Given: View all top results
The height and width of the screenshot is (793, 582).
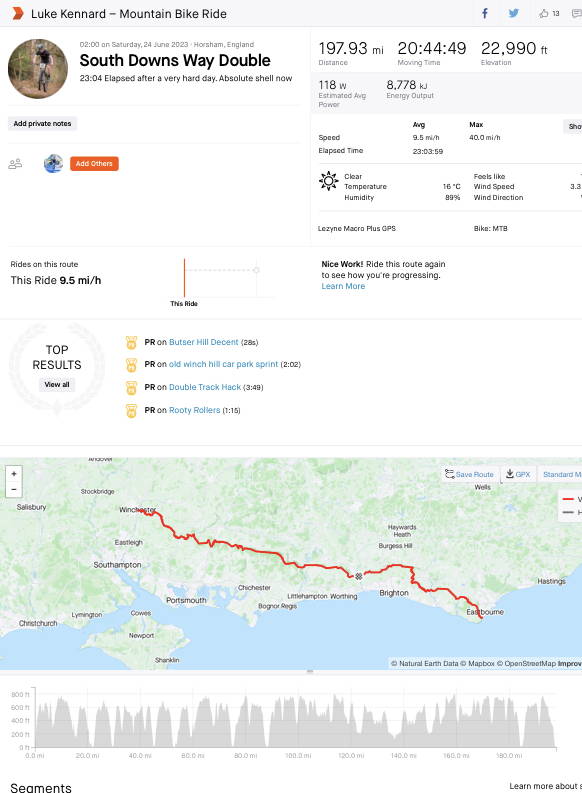Looking at the screenshot, I should (x=57, y=384).
